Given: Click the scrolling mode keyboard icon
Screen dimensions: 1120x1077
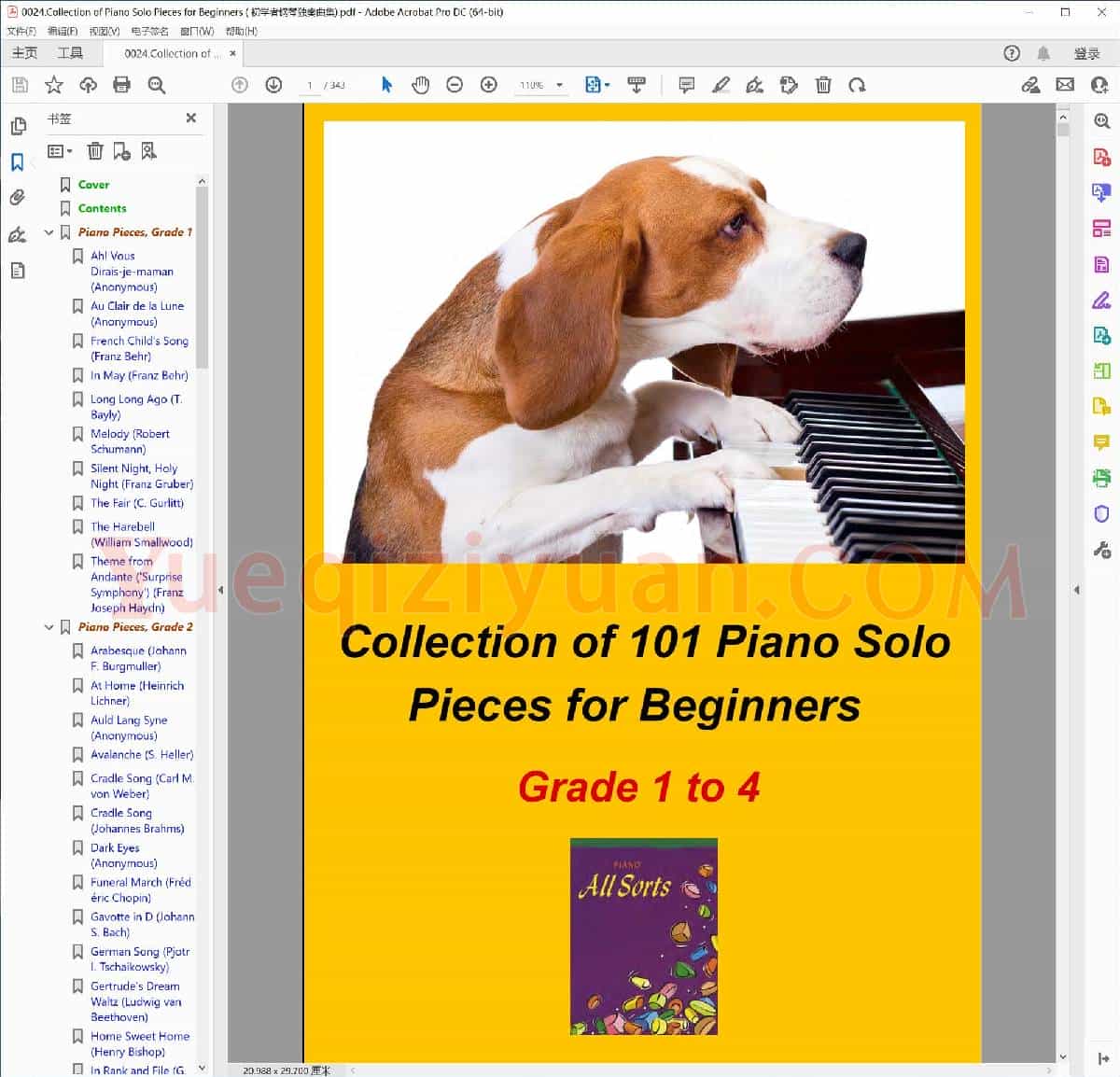Looking at the screenshot, I should click(637, 85).
